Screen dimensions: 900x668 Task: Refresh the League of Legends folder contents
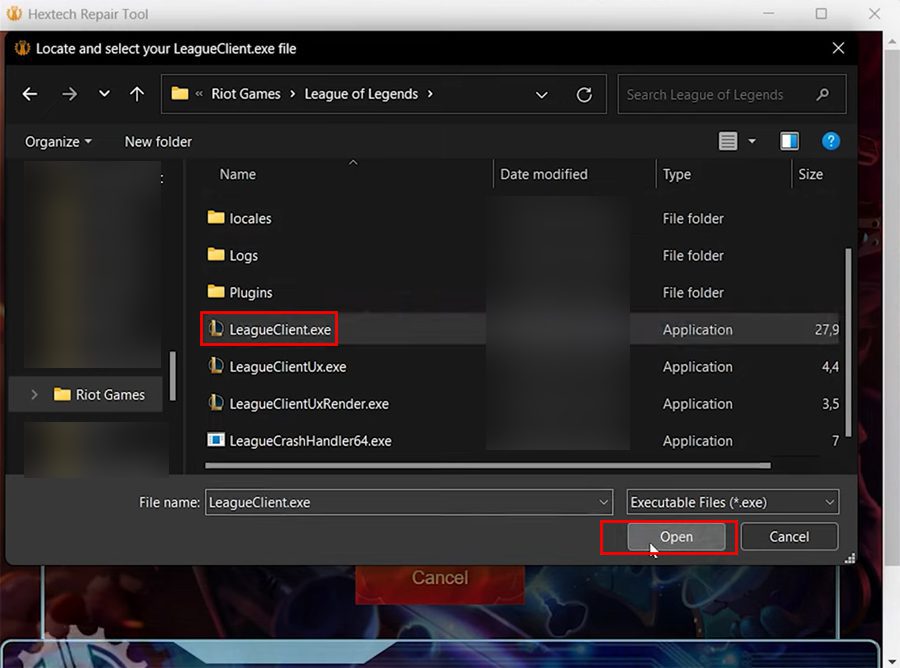click(585, 94)
